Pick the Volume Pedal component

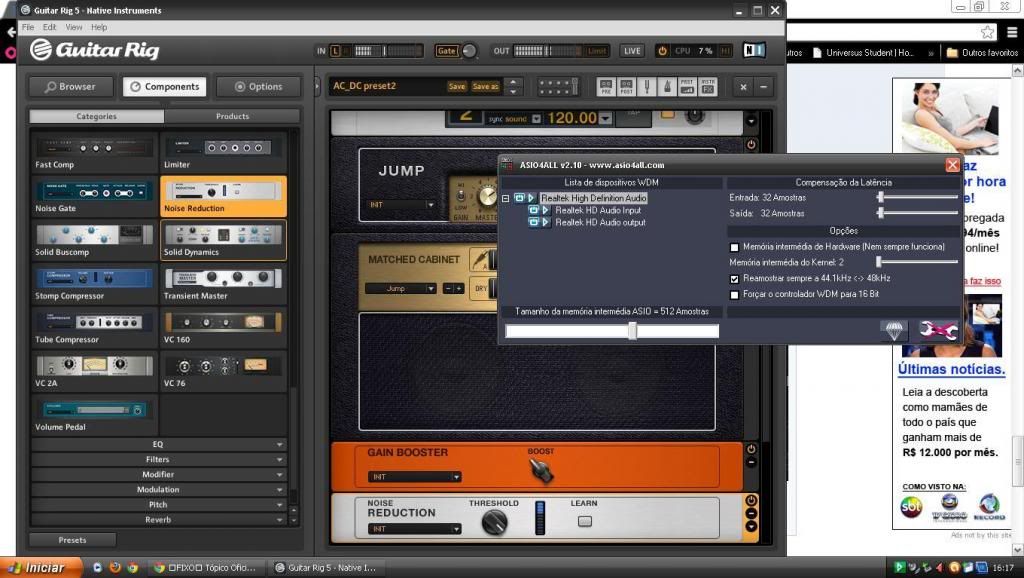tap(95, 415)
